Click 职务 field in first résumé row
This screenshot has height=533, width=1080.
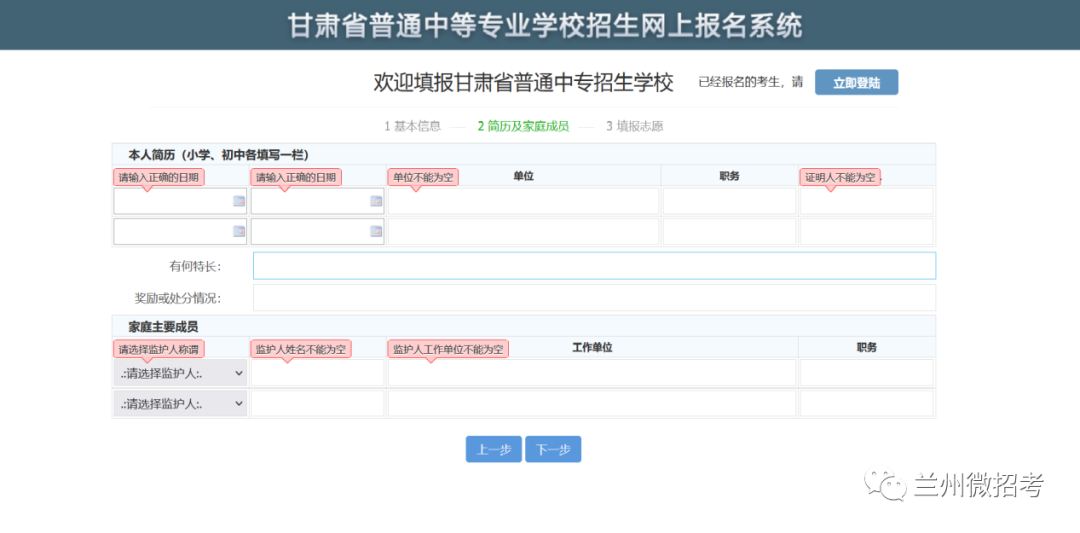(x=729, y=202)
